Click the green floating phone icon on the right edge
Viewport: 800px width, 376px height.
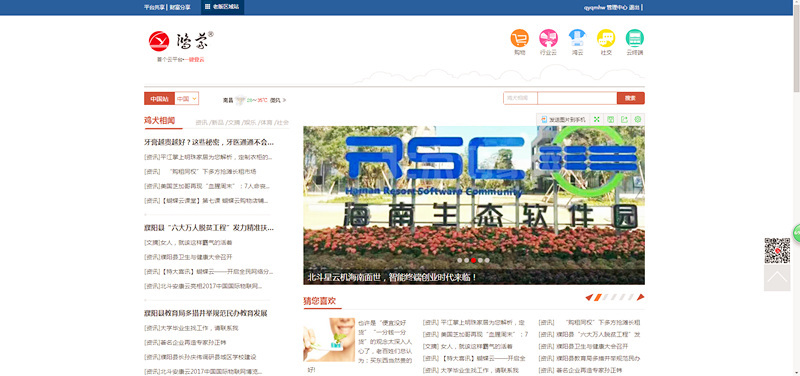coord(796,233)
